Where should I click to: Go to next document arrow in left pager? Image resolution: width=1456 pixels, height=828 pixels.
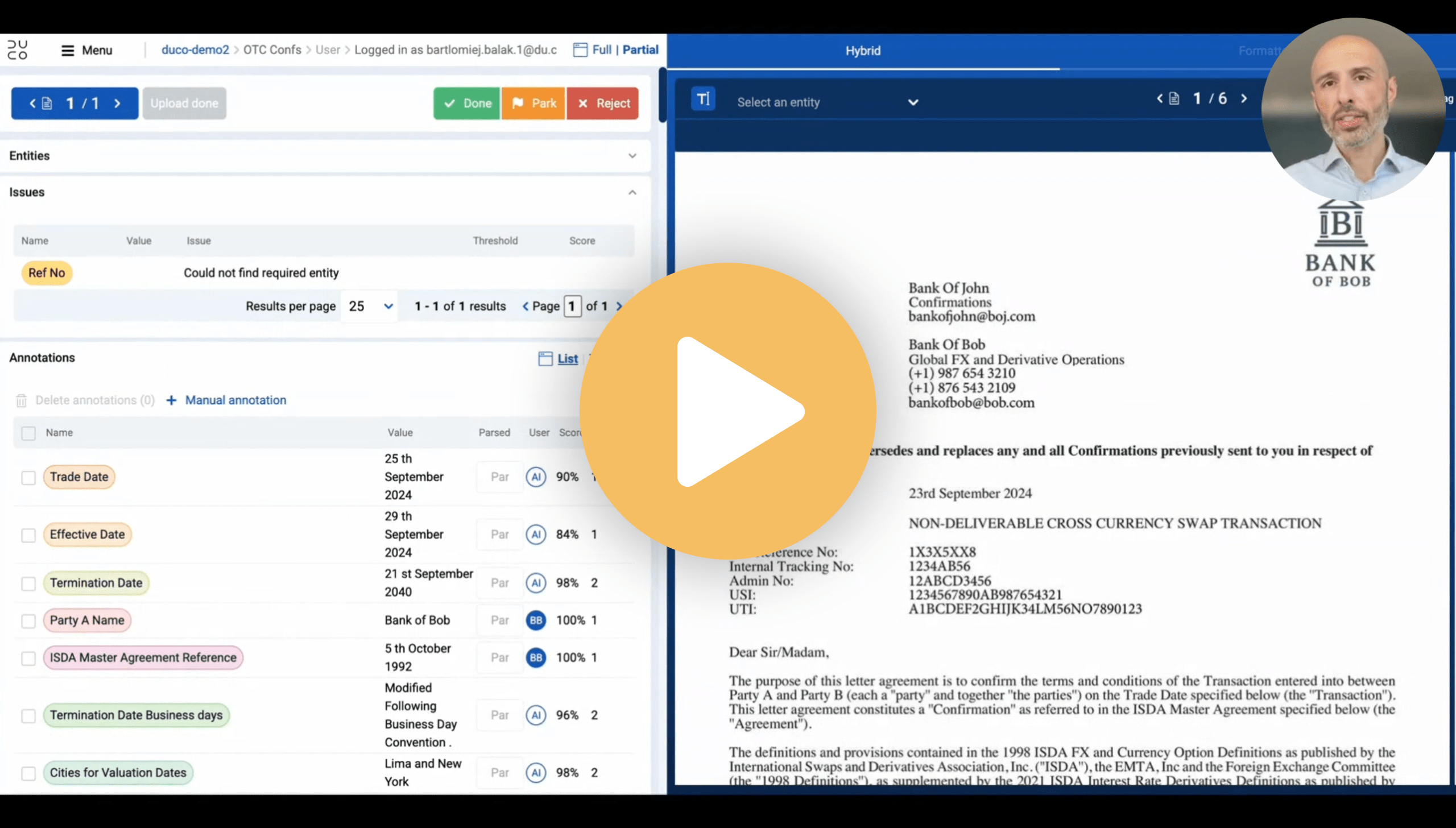coord(118,103)
